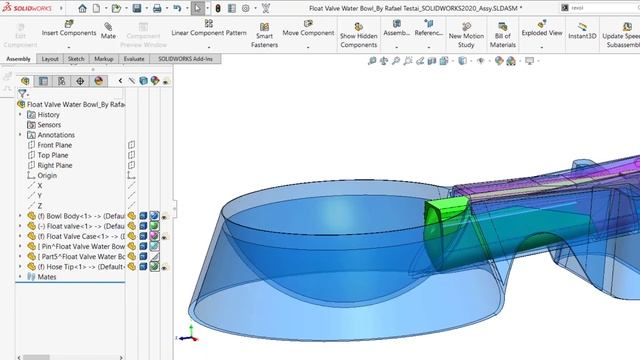This screenshot has height=360, width=640.
Task: Change Float valve green appearance sphere
Action: click(154, 226)
